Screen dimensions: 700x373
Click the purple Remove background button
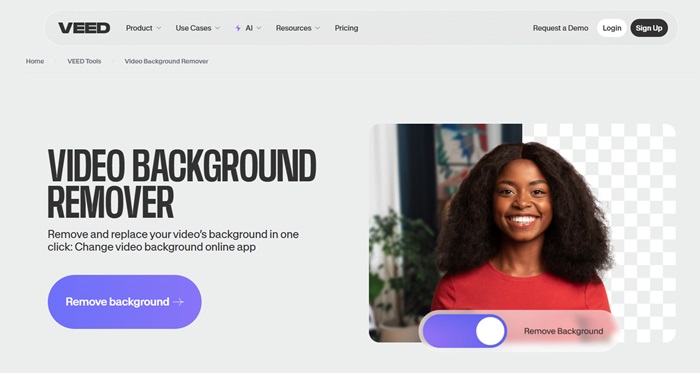point(125,302)
